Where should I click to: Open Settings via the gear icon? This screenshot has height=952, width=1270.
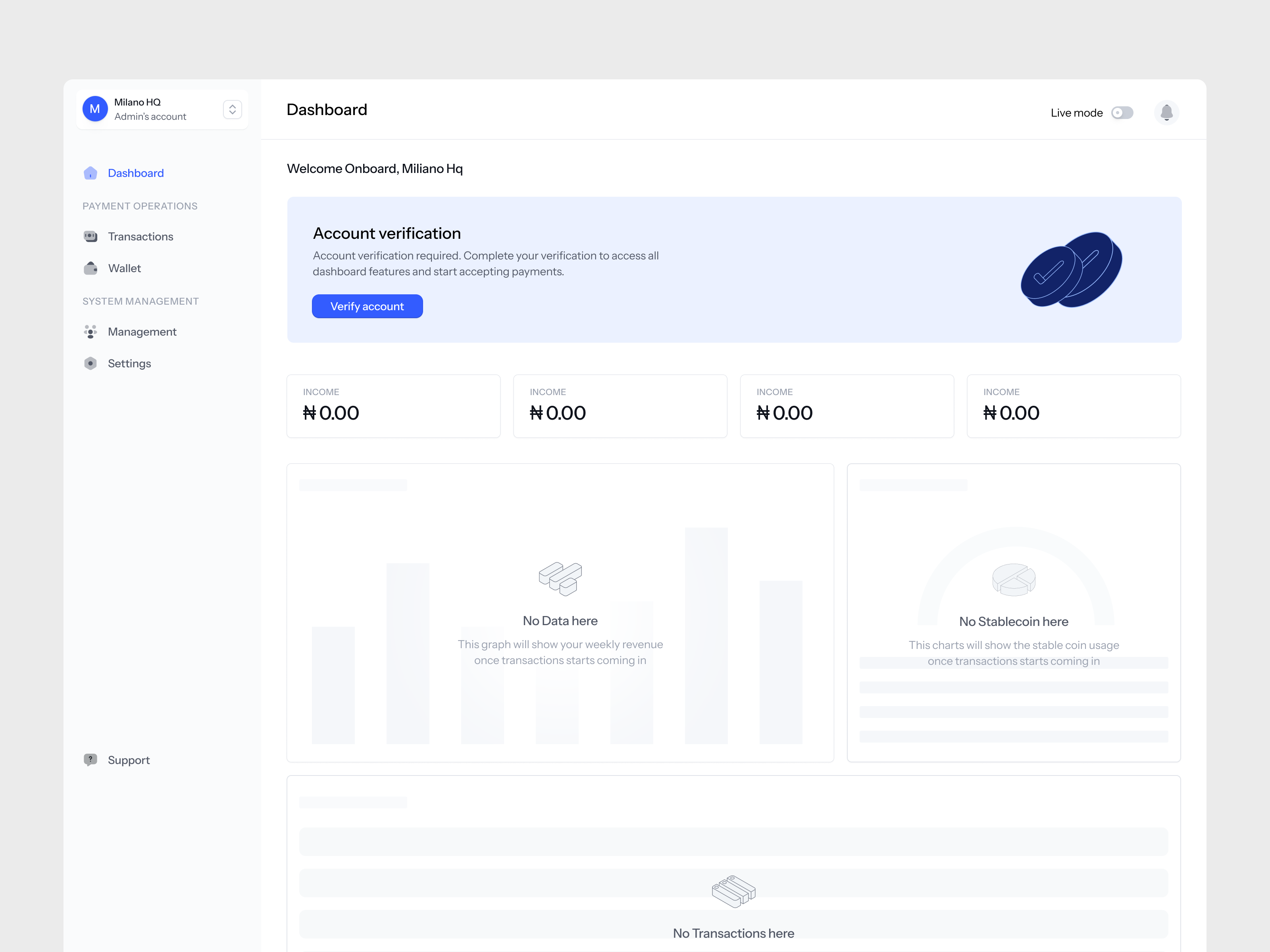pyautogui.click(x=91, y=363)
